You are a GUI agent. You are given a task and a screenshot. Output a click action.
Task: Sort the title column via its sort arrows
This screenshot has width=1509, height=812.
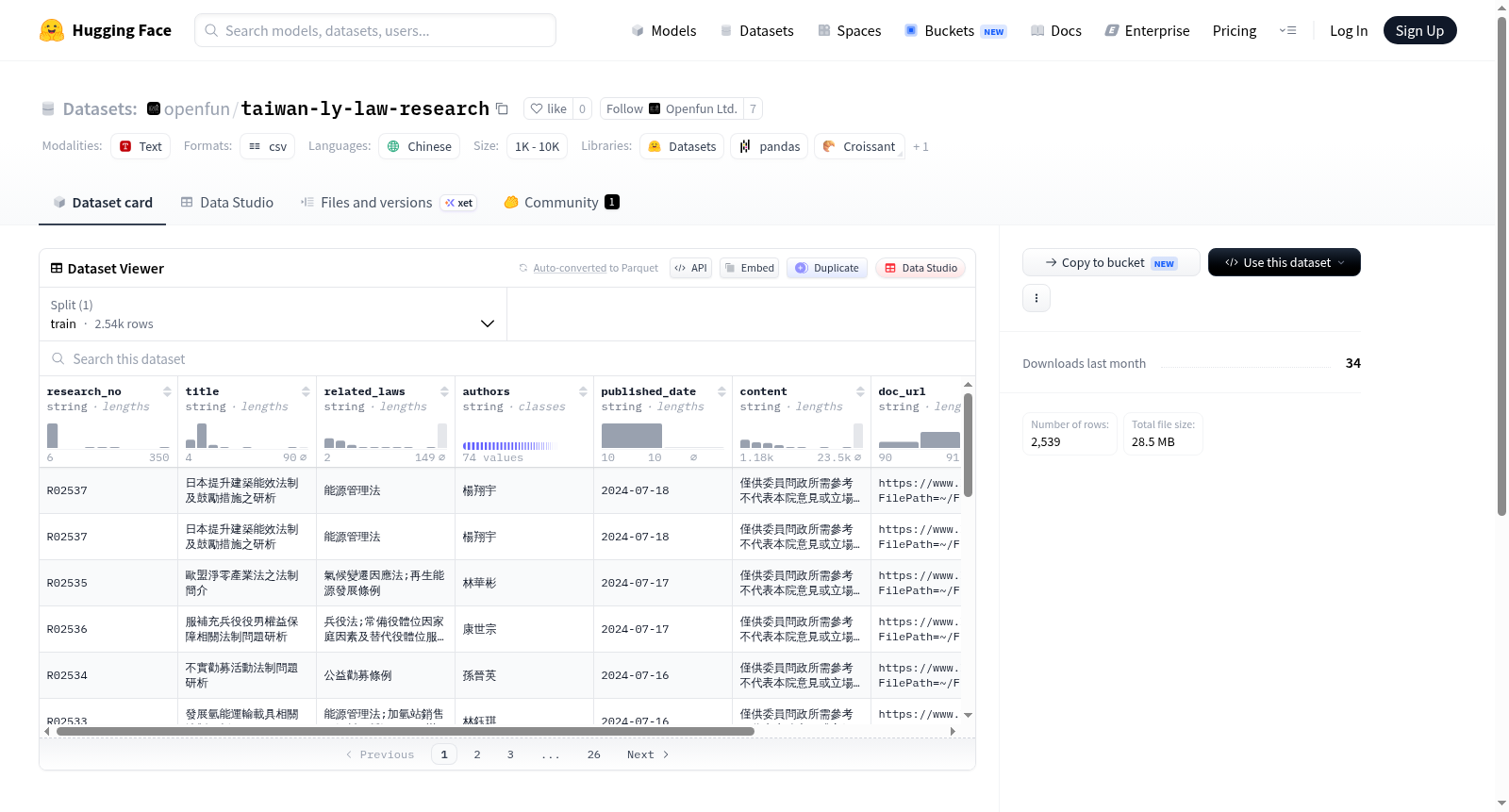[x=306, y=391]
